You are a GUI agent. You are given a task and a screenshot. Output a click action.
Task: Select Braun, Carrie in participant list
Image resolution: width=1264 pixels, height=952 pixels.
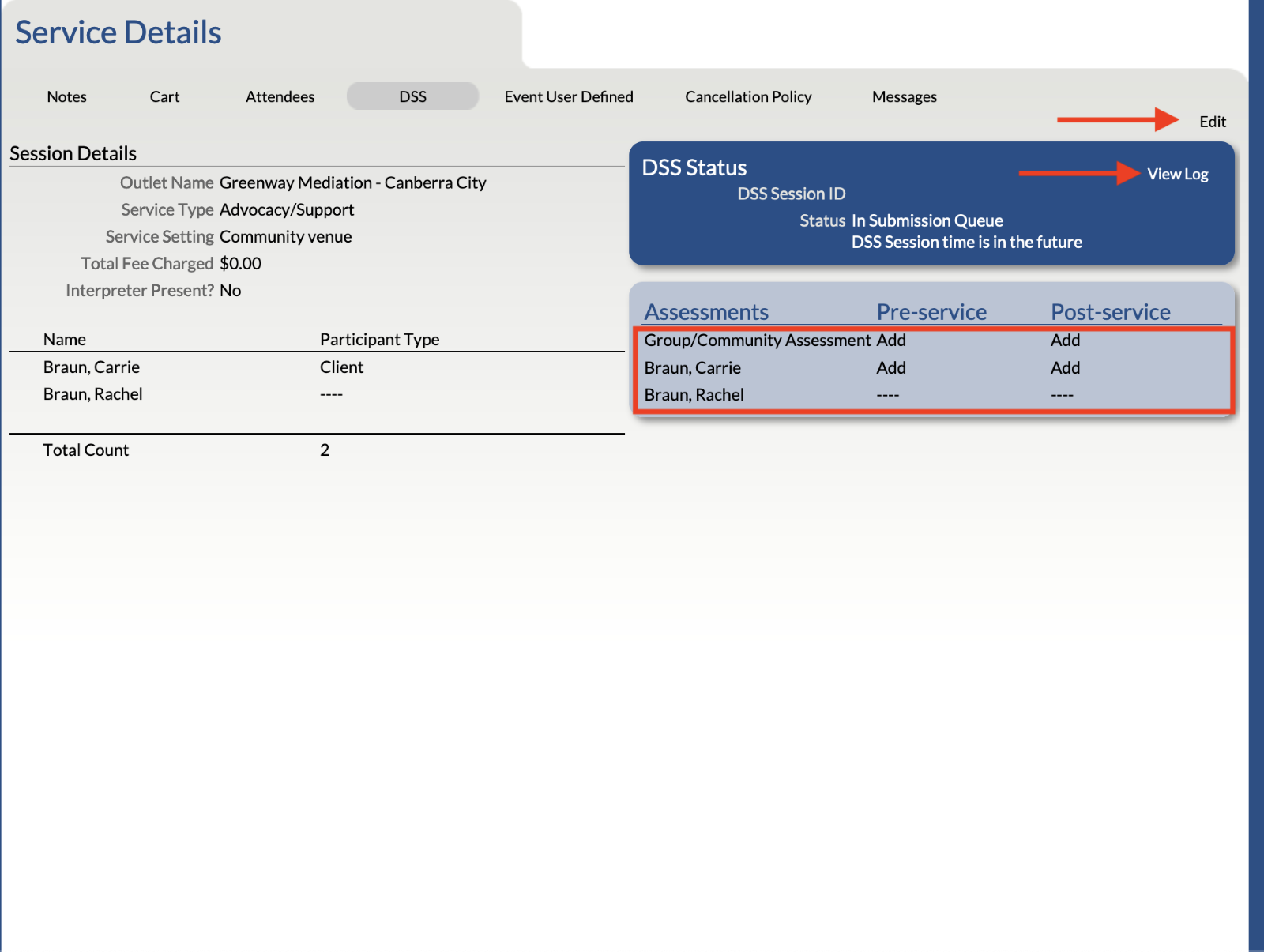click(x=92, y=367)
